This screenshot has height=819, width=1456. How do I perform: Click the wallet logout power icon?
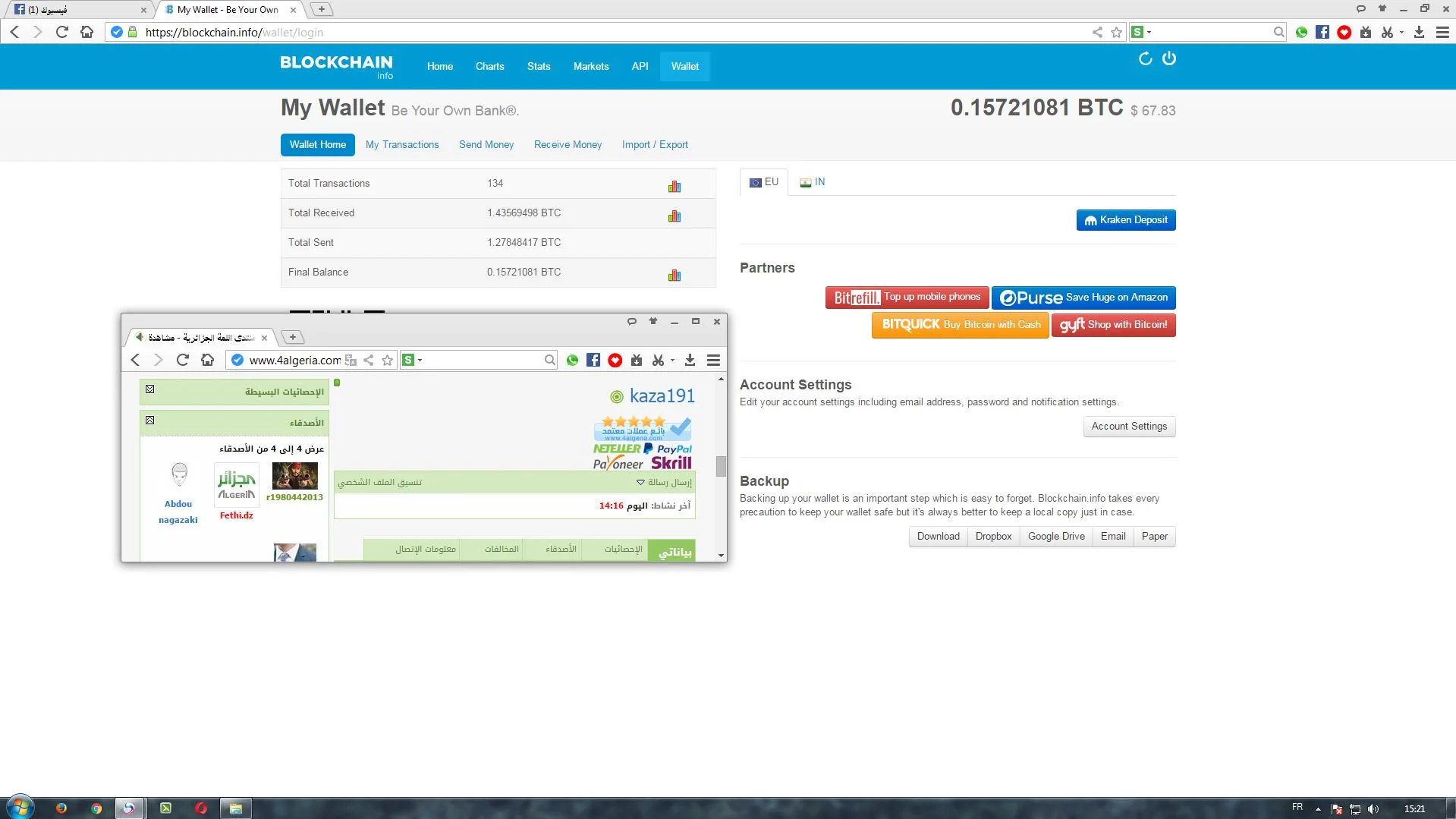click(x=1168, y=58)
